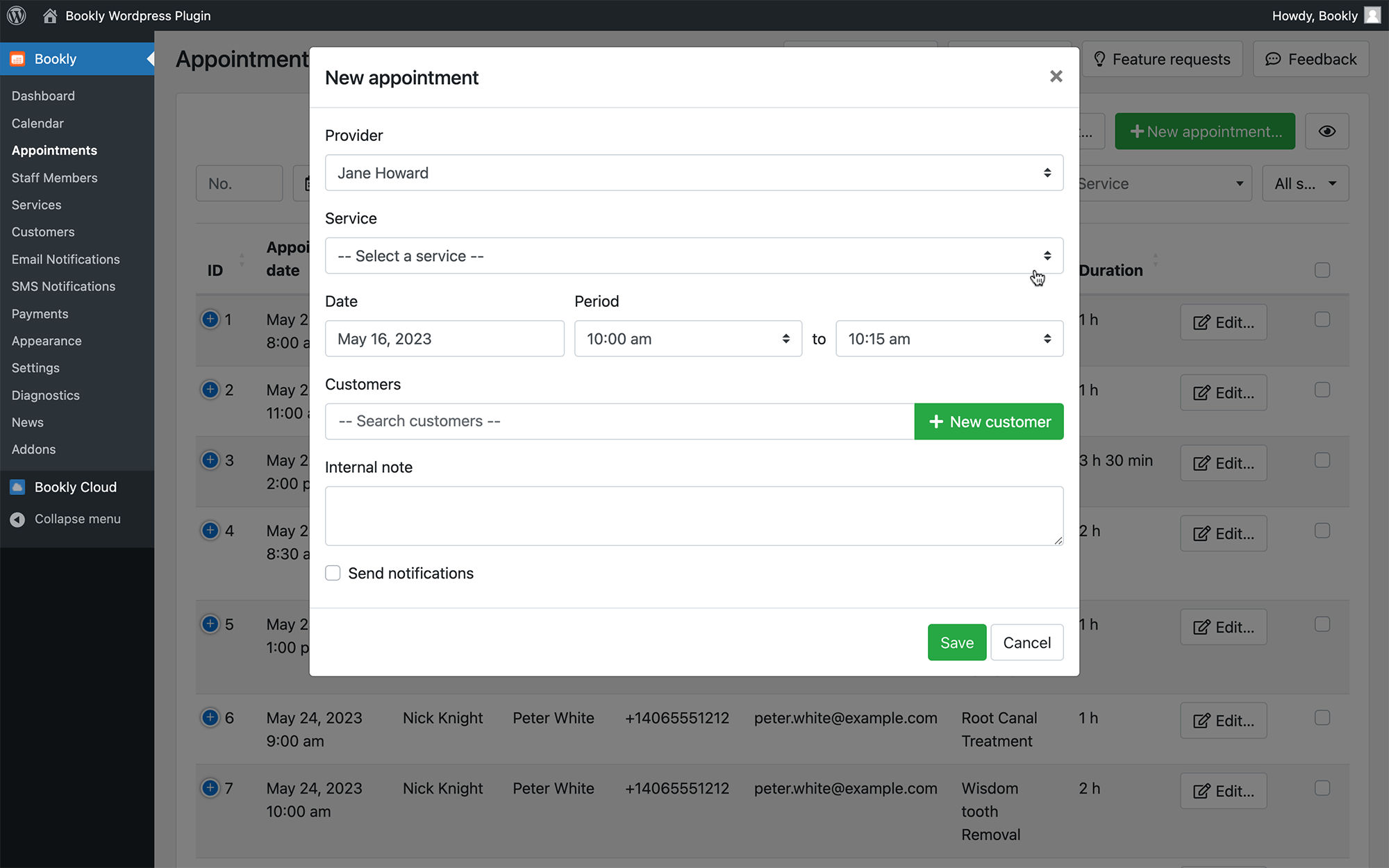The image size is (1389, 868).
Task: Check the checkbox for appointment row 3
Action: click(x=1322, y=460)
